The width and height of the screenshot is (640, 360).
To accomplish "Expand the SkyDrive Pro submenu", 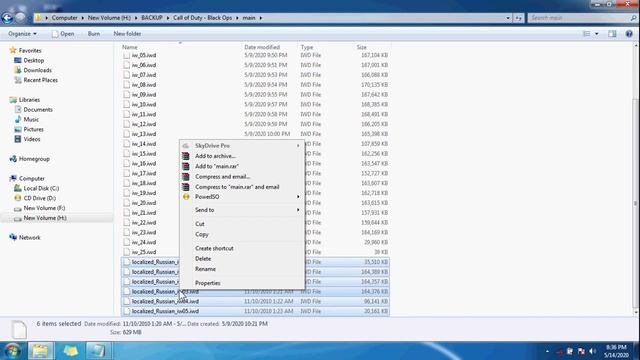I will [242, 146].
